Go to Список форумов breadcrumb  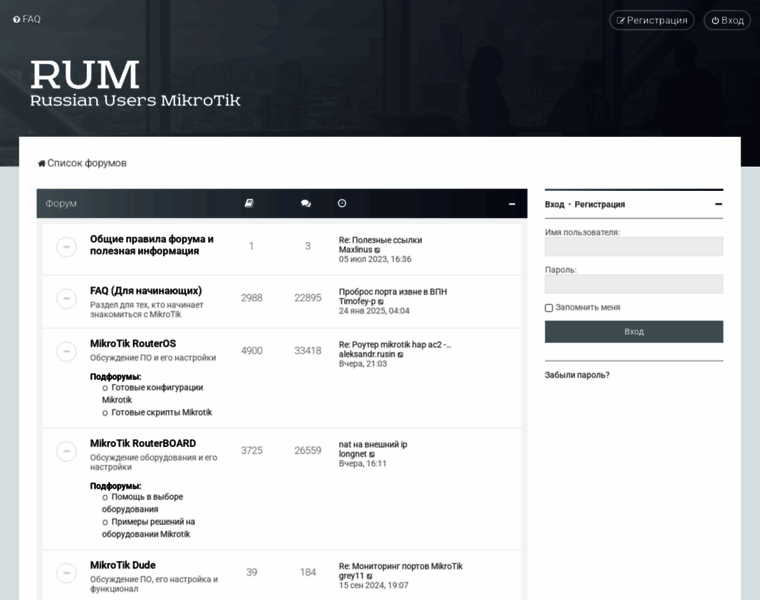coord(87,163)
